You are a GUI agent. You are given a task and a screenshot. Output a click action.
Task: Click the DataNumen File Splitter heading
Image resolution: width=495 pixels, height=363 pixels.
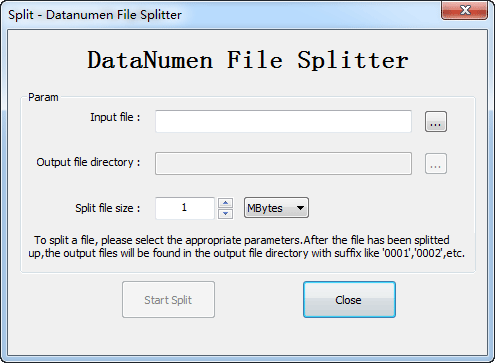click(x=248, y=60)
